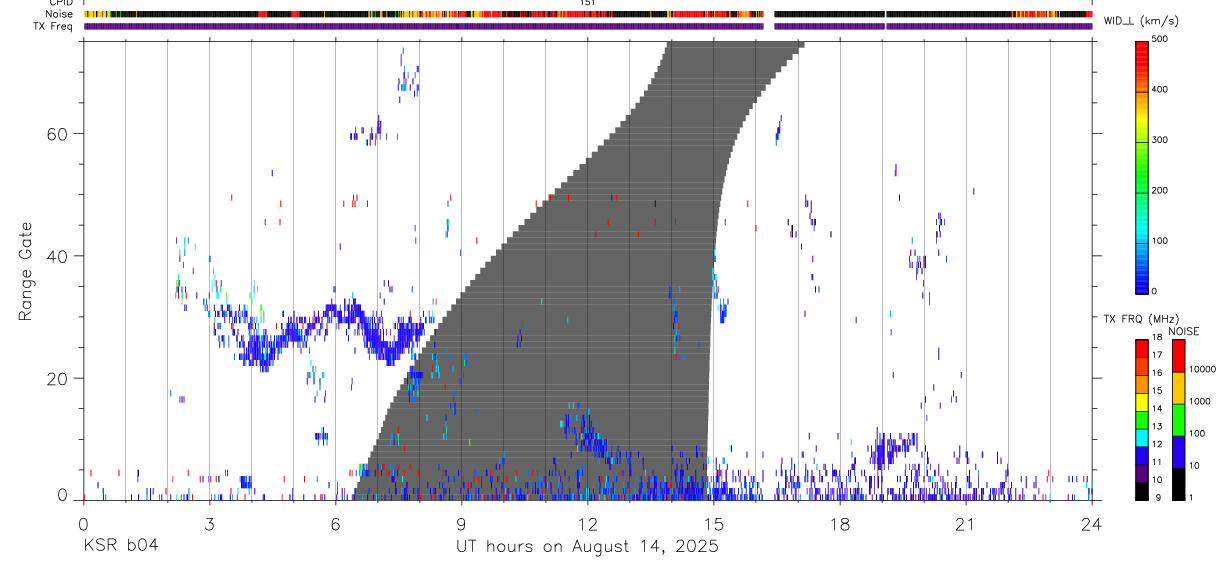
Task: Click the 'Noise' row label at top left
Action: pyautogui.click(x=60, y=15)
